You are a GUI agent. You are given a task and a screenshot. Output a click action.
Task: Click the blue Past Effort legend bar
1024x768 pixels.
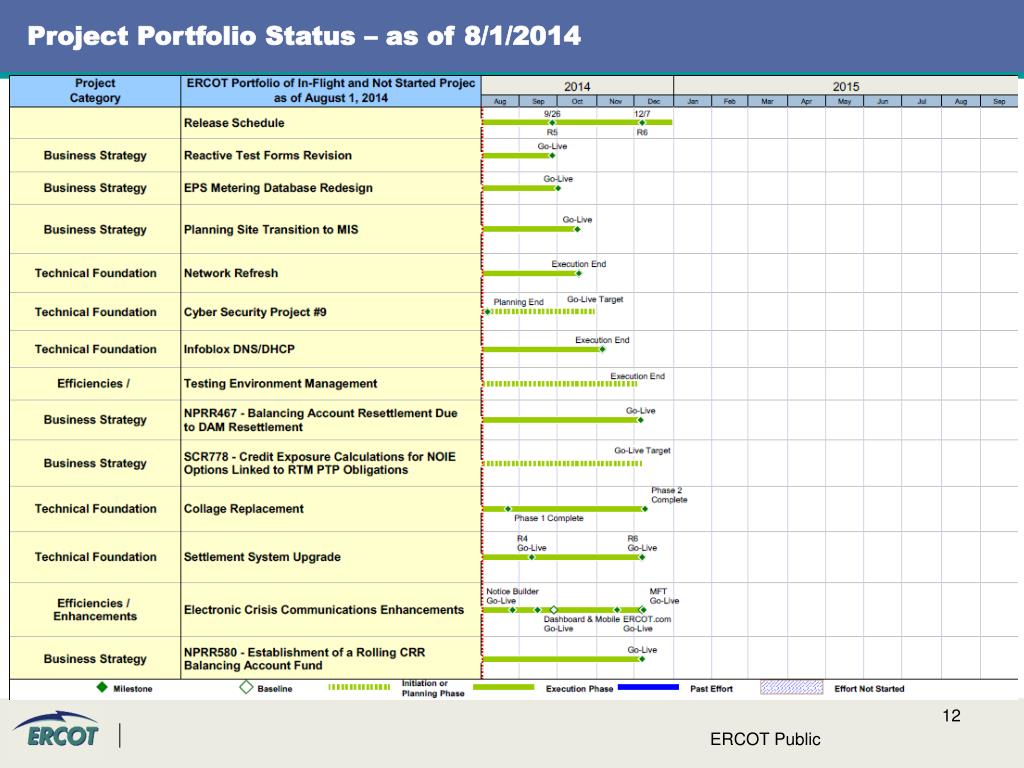pos(648,687)
